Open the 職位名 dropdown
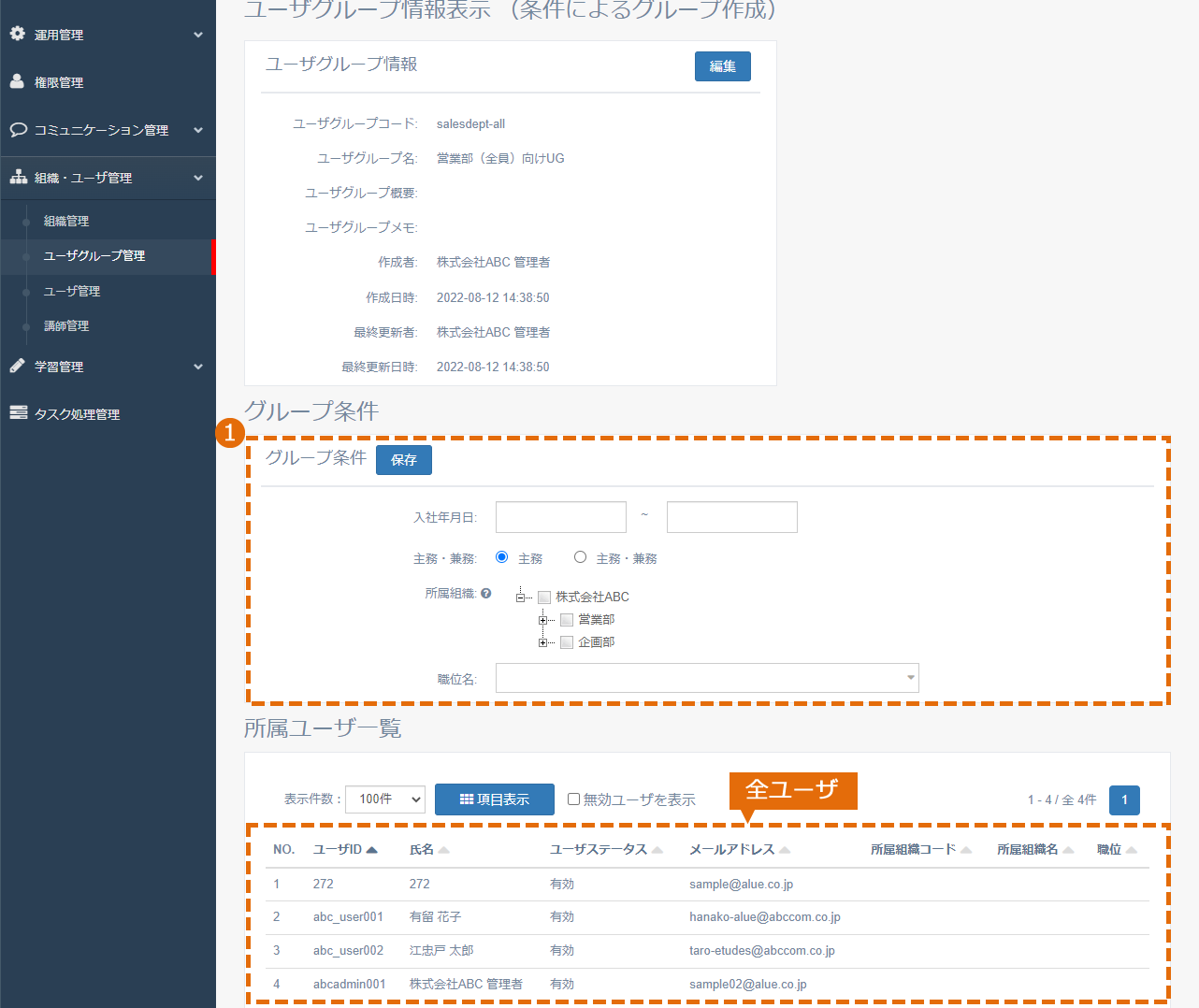The image size is (1199, 1008). [707, 678]
